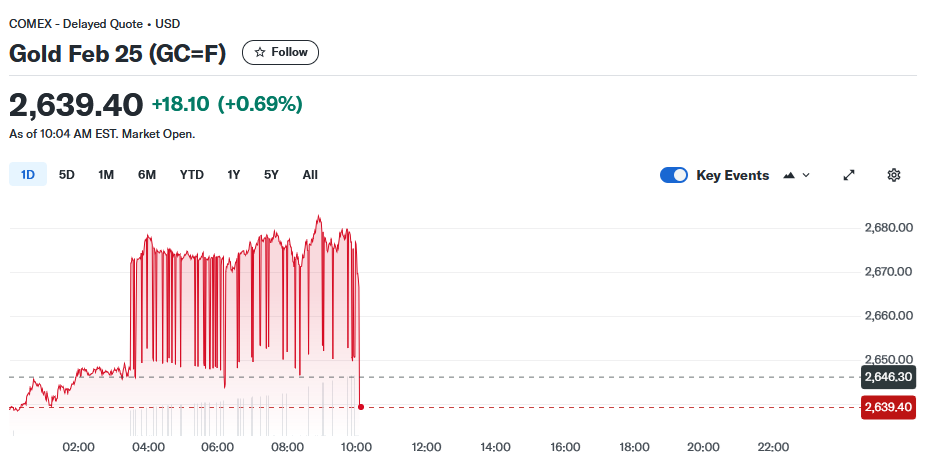
Task: Choose the YTD range tab
Action: pyautogui.click(x=191, y=175)
